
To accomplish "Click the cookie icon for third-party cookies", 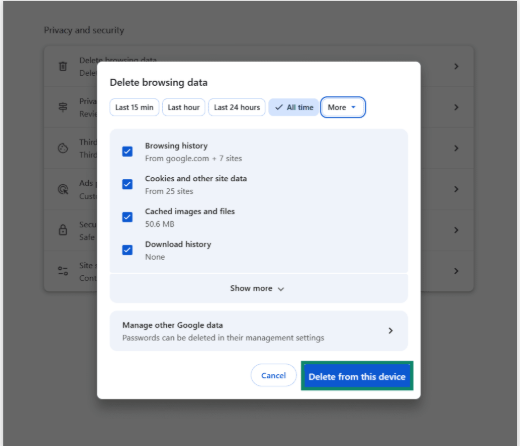I will 63,148.
